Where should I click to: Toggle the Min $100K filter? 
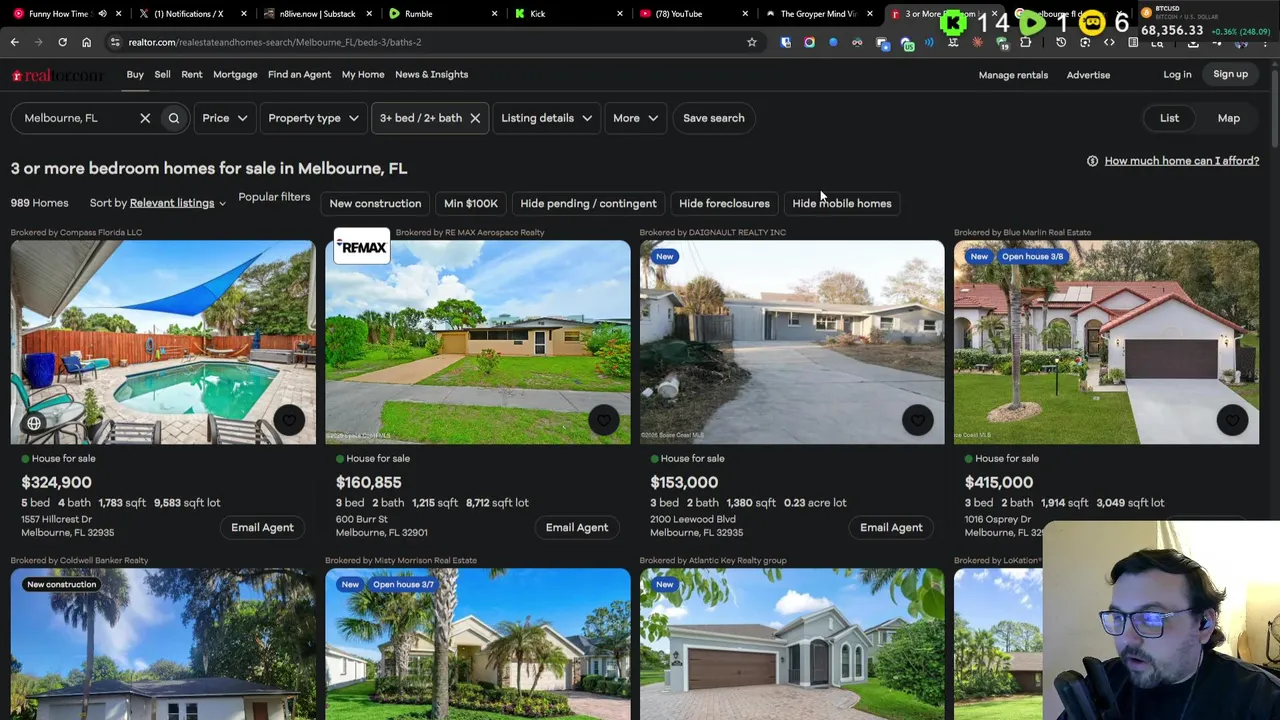tap(470, 203)
